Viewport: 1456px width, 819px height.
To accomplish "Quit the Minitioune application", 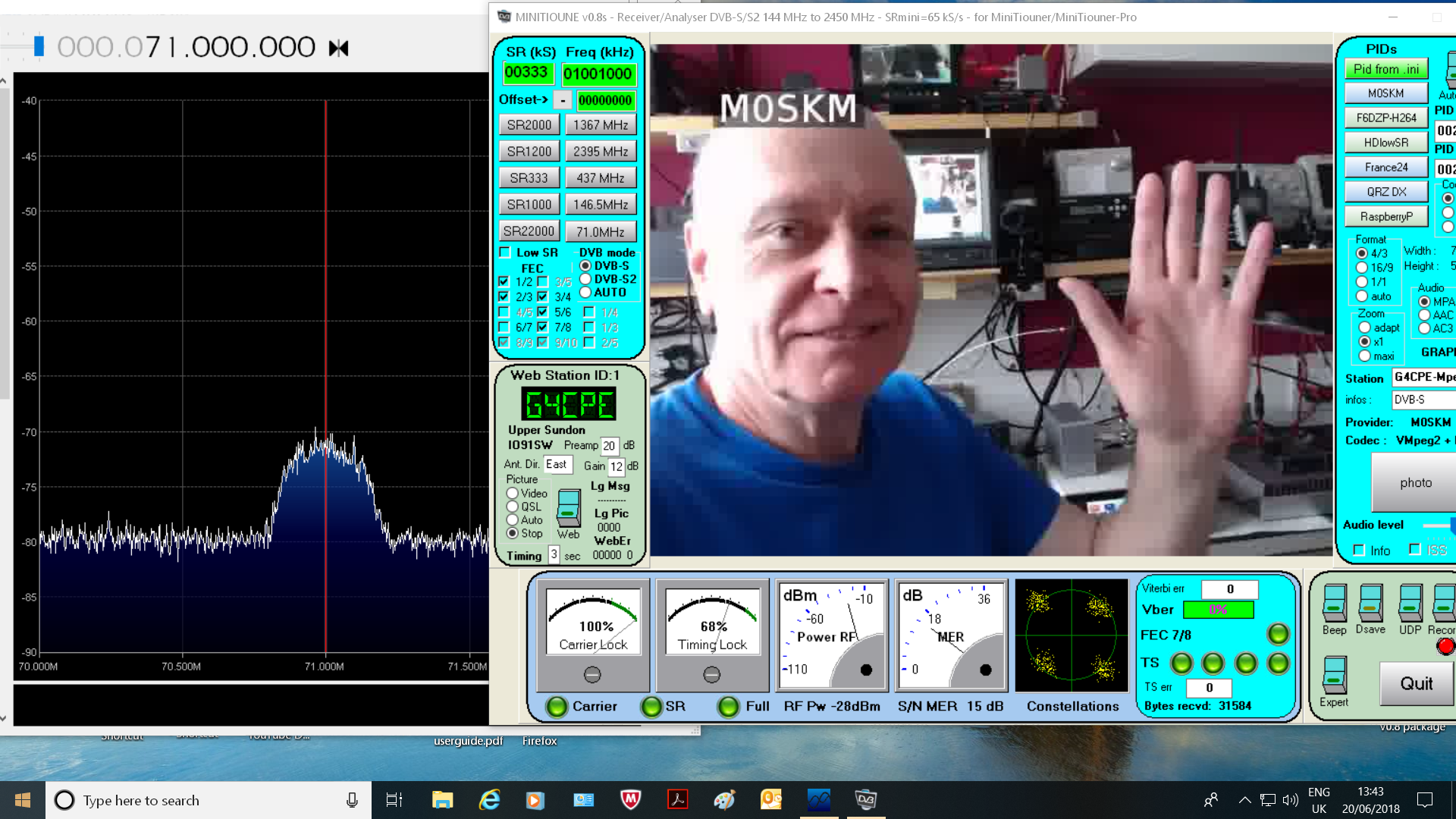I will coord(1417,683).
